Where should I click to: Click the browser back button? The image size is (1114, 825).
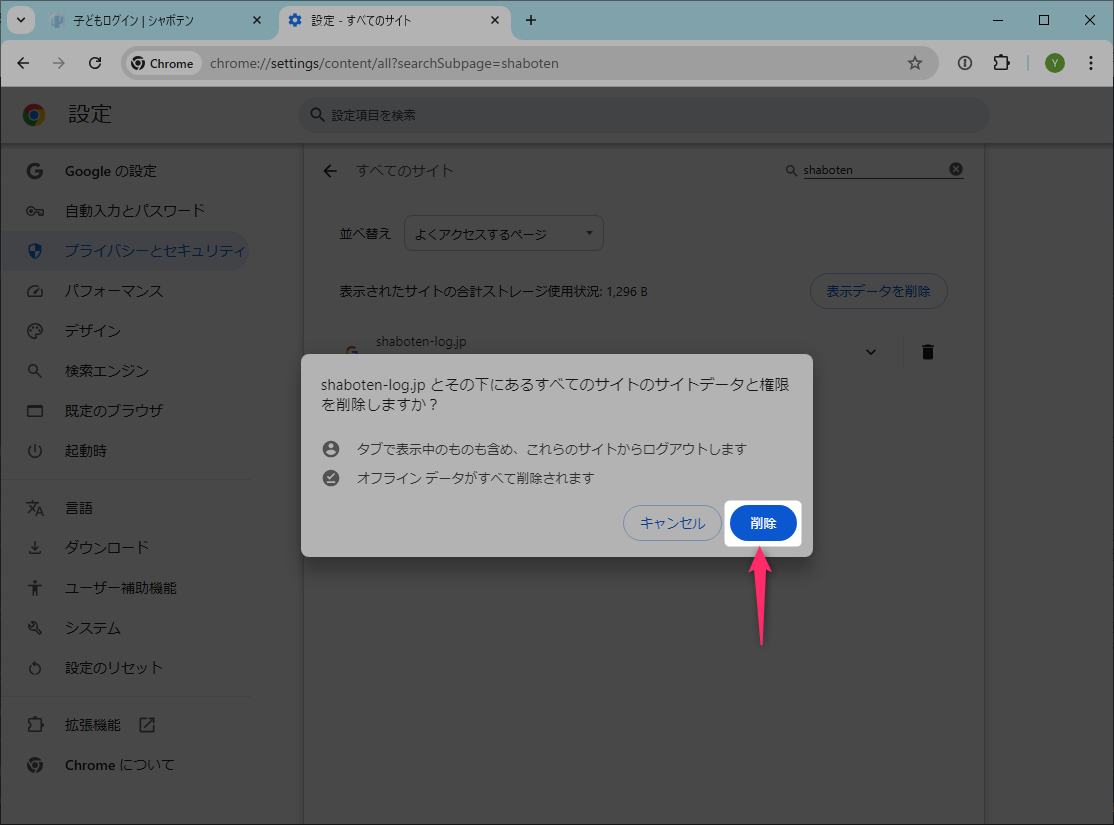pyautogui.click(x=23, y=63)
